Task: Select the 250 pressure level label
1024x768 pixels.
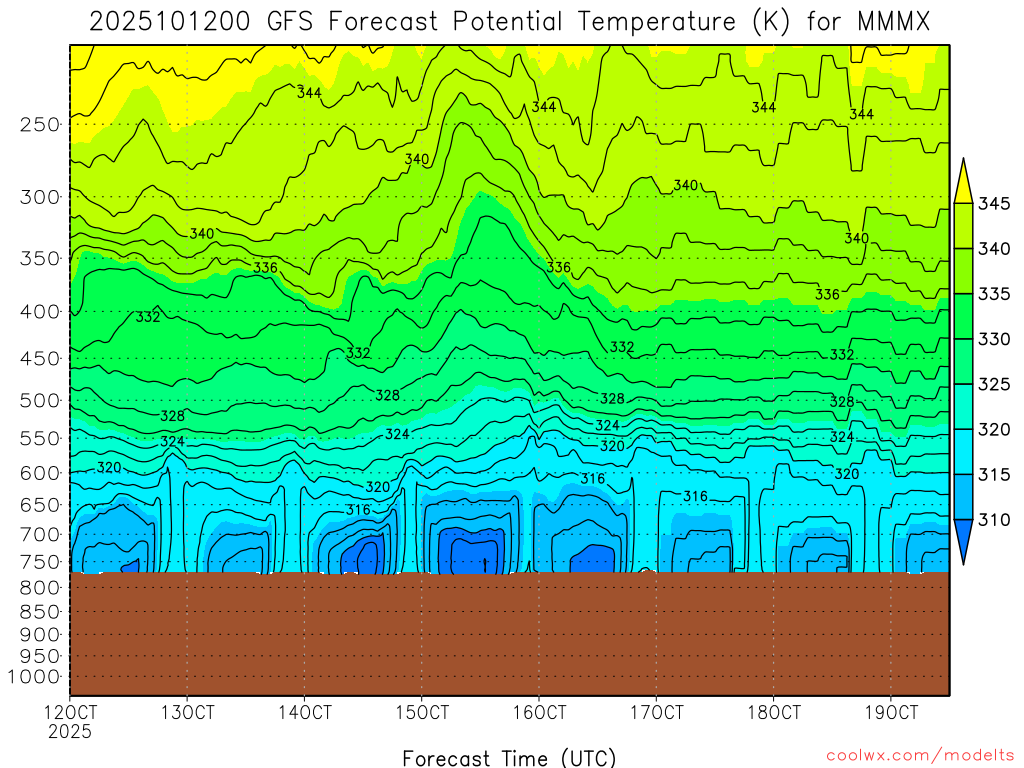Action: 40,124
